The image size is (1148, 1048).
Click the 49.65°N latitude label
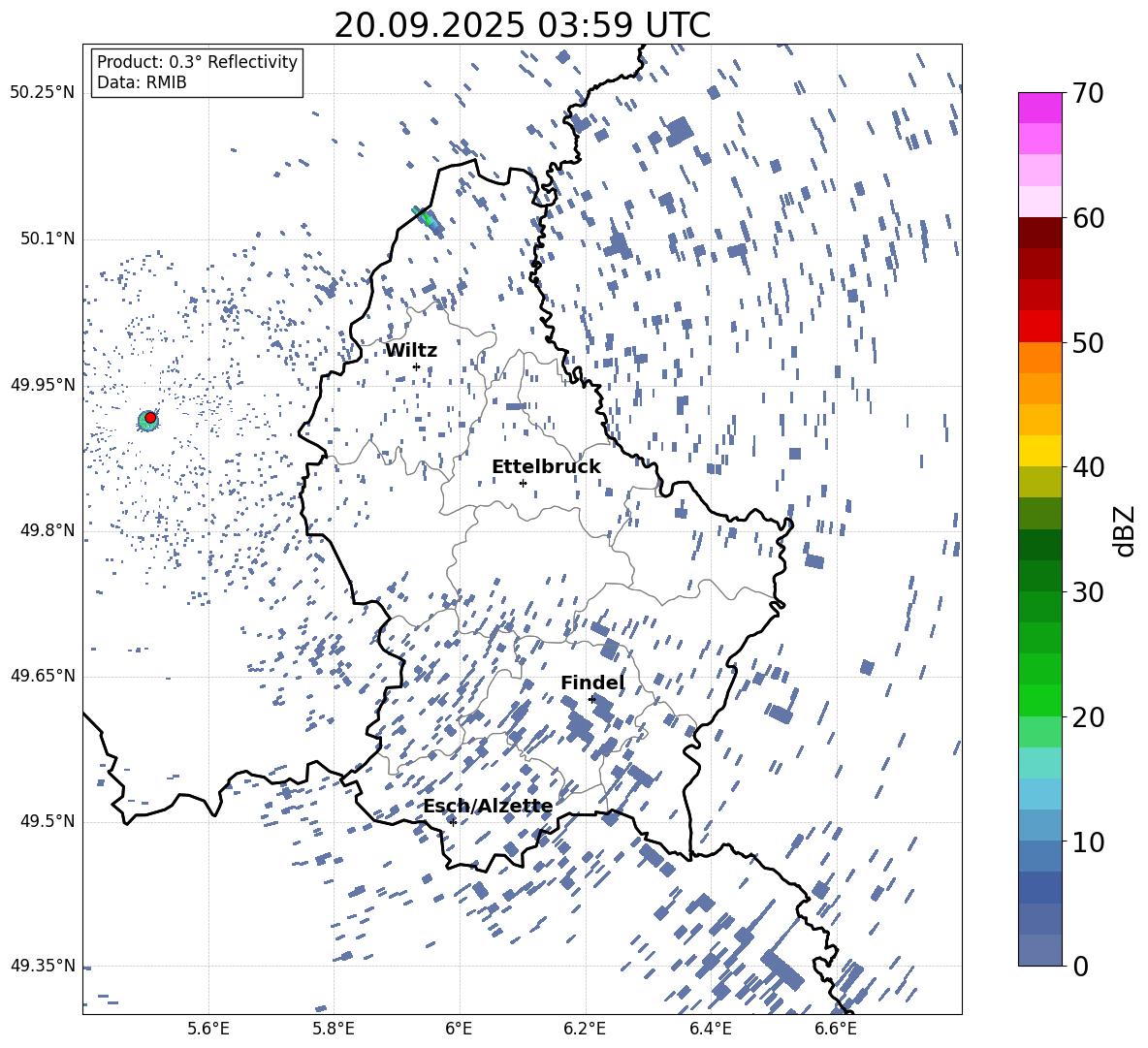[x=43, y=676]
